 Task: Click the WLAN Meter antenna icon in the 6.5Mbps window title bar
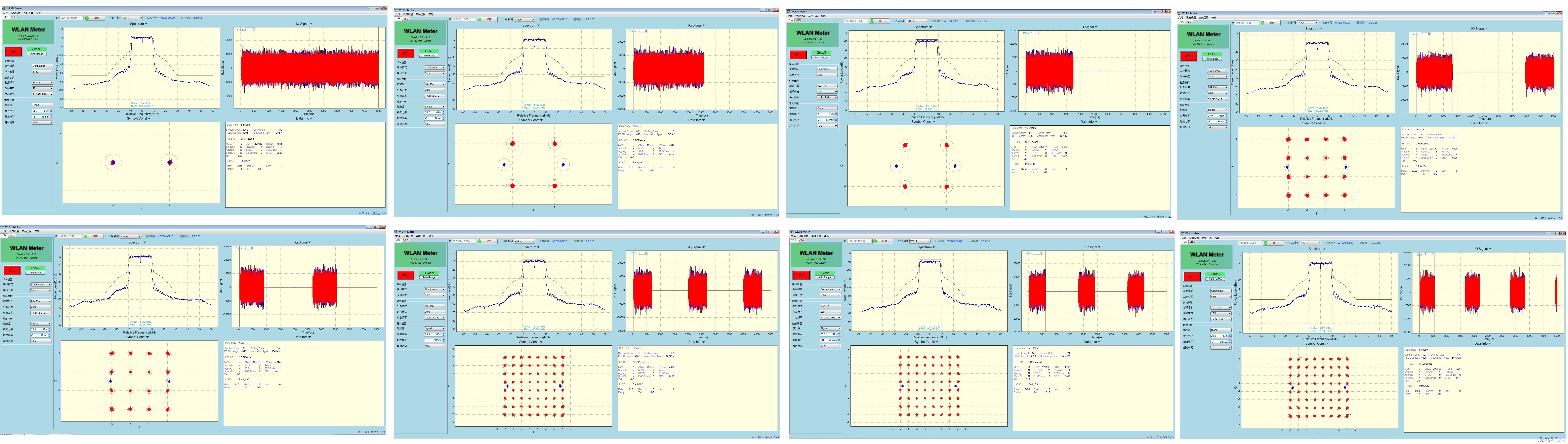[4, 8]
